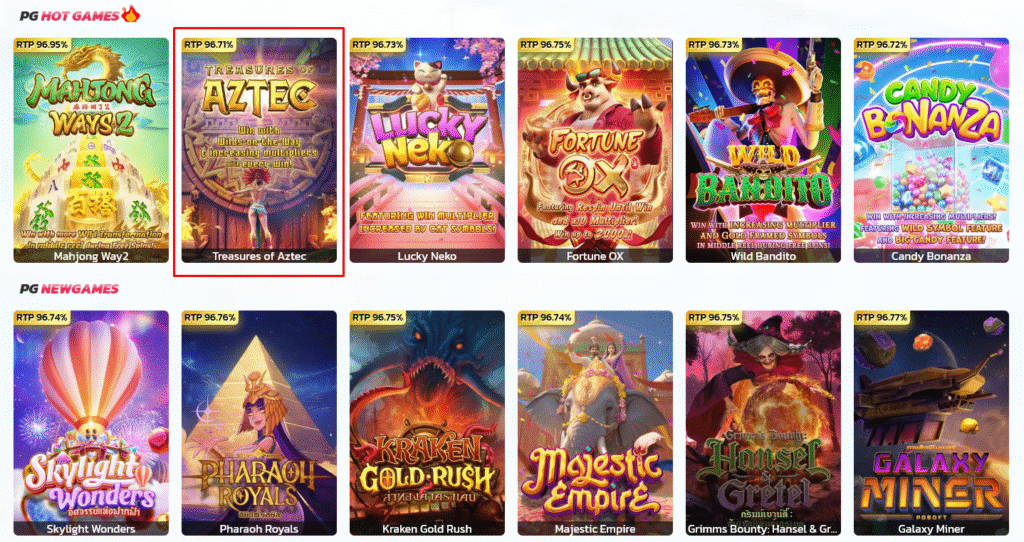Click the Fortune OX title label
1024x542 pixels.
tap(595, 257)
